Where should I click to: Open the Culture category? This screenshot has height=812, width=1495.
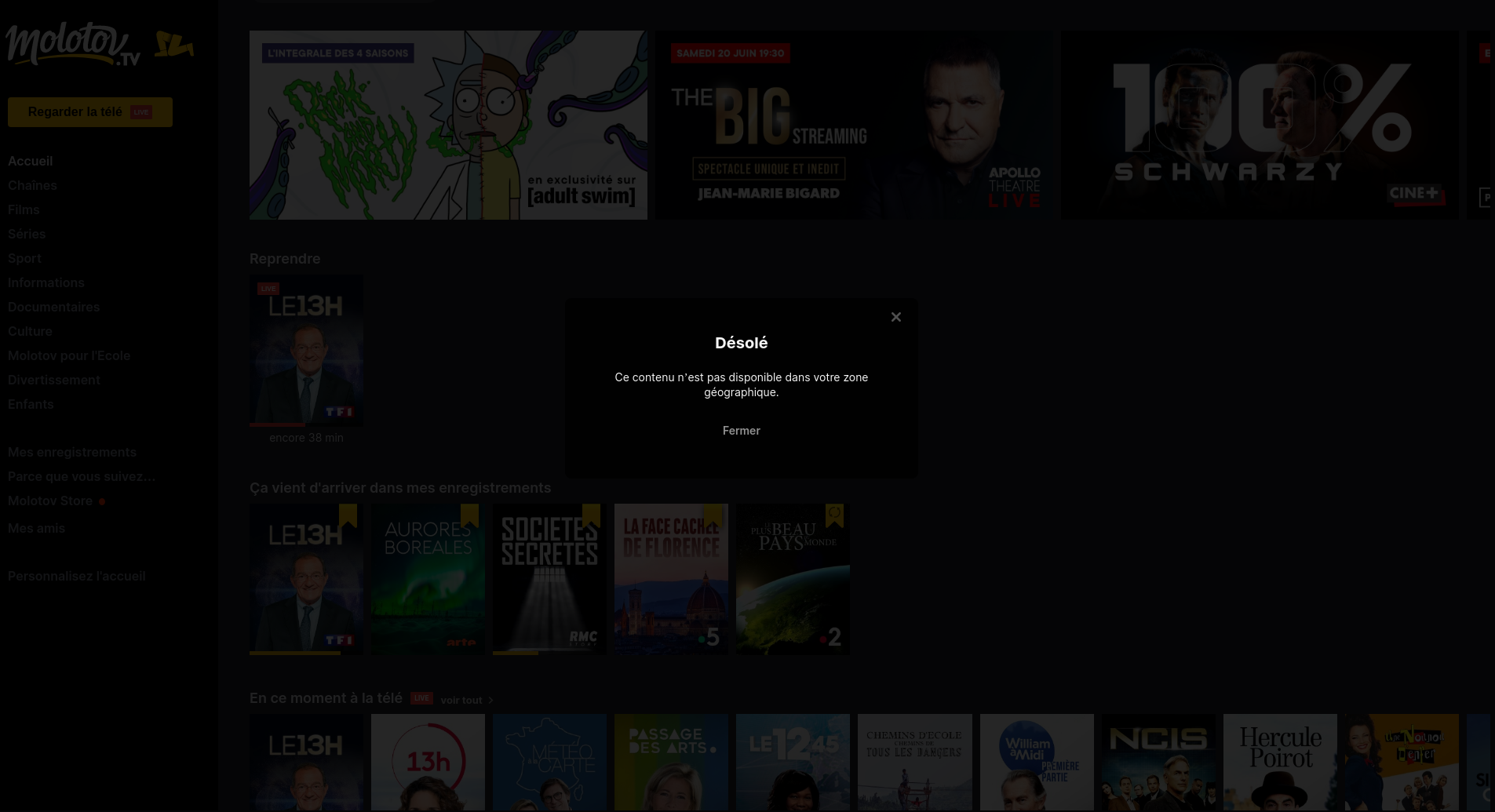pyautogui.click(x=30, y=331)
